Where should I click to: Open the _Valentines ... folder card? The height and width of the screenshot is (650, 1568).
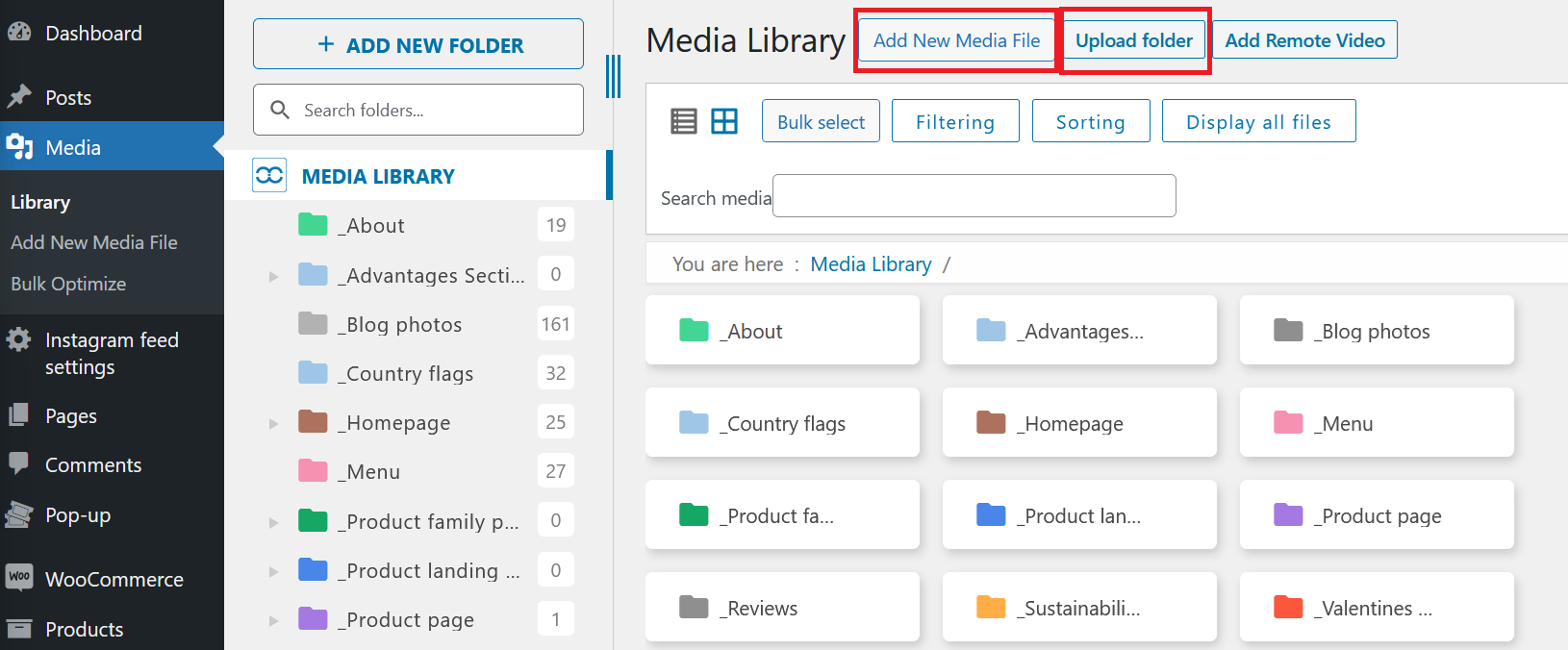(1377, 608)
